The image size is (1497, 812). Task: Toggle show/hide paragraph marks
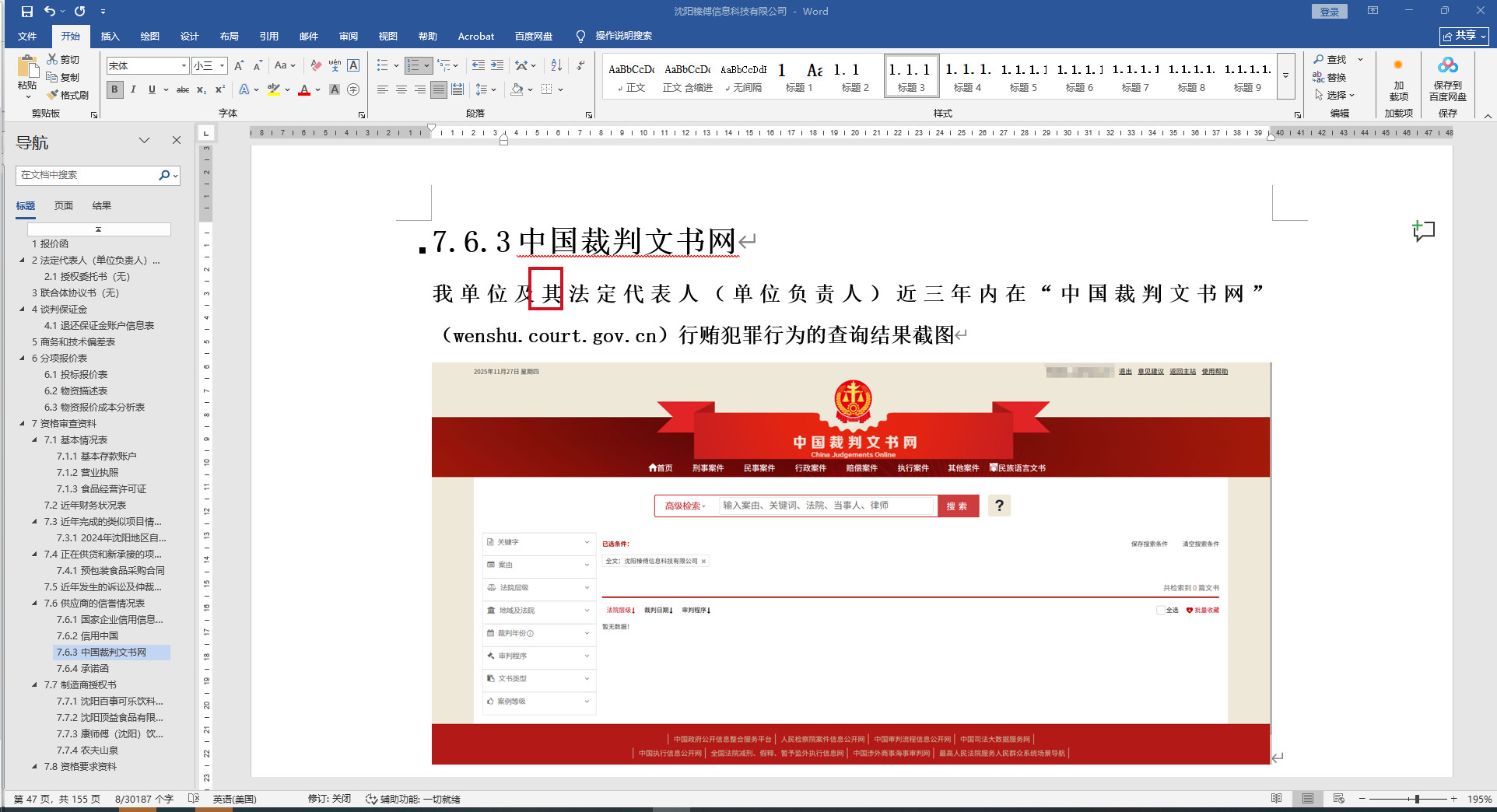coord(581,65)
